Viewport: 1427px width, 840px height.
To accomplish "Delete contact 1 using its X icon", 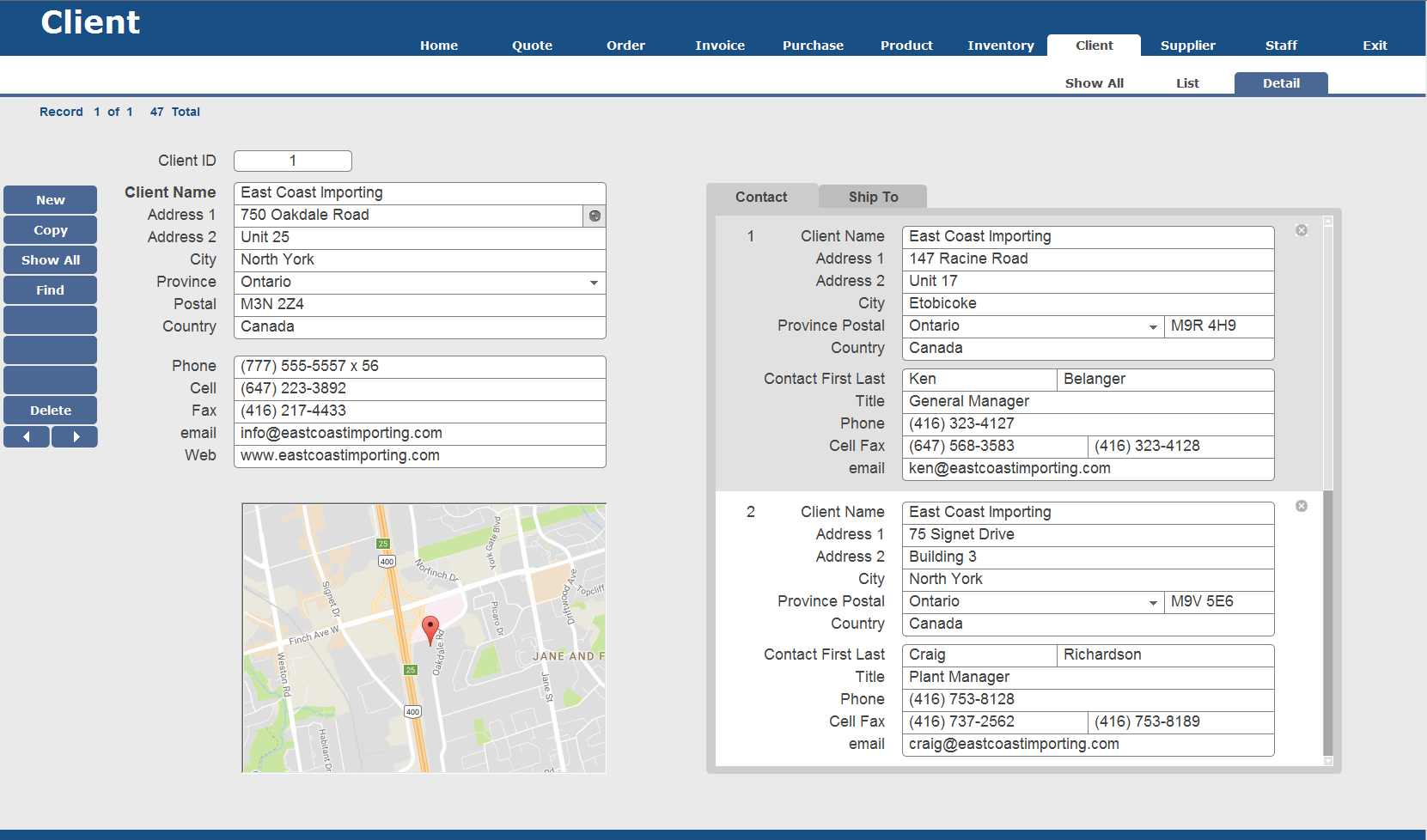I will point(1302,230).
